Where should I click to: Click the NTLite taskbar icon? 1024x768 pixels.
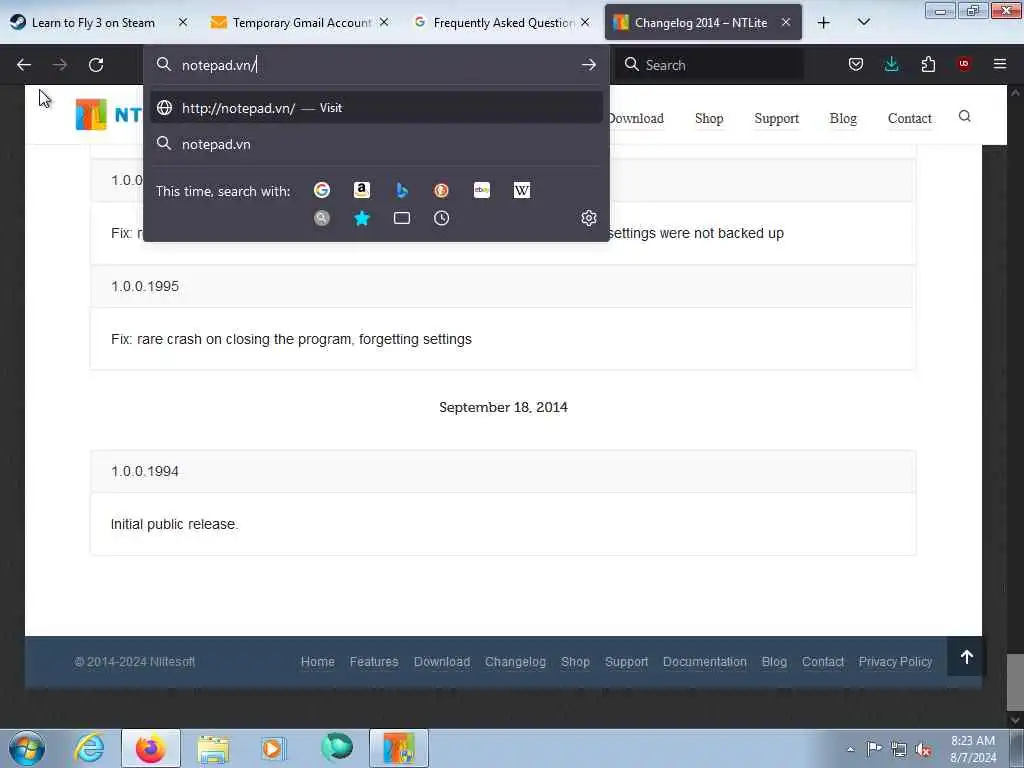coord(399,748)
